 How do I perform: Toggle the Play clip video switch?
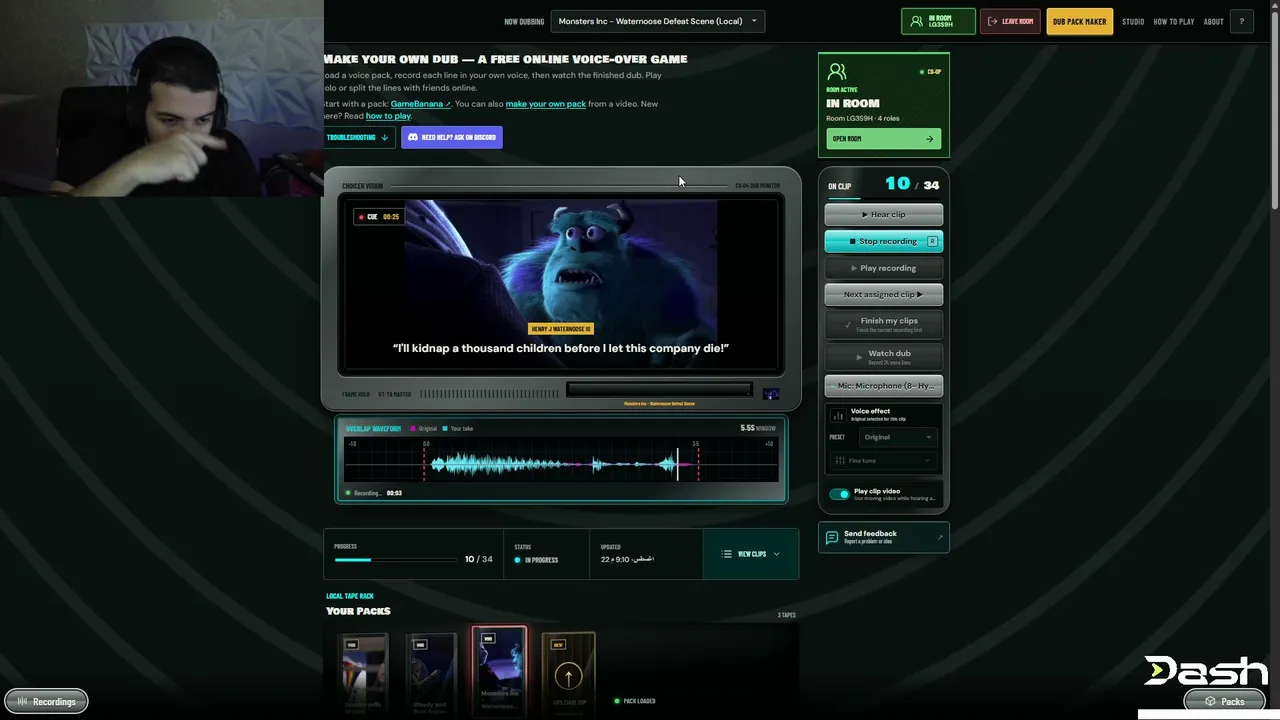coord(839,494)
